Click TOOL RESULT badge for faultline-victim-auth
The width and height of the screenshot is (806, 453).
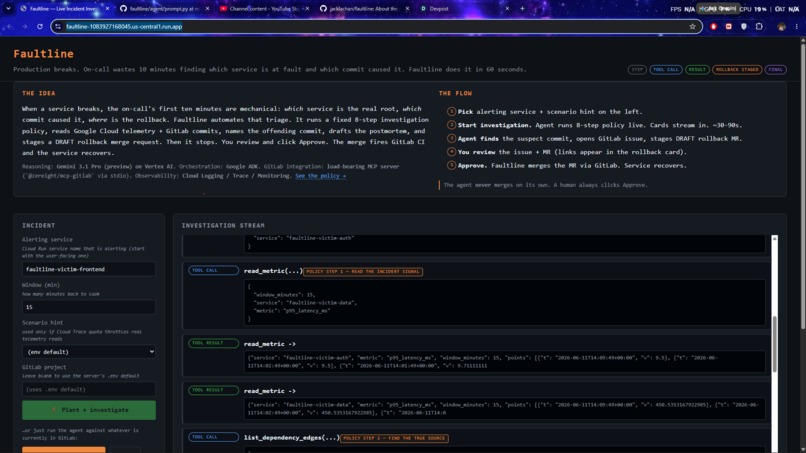[213, 343]
